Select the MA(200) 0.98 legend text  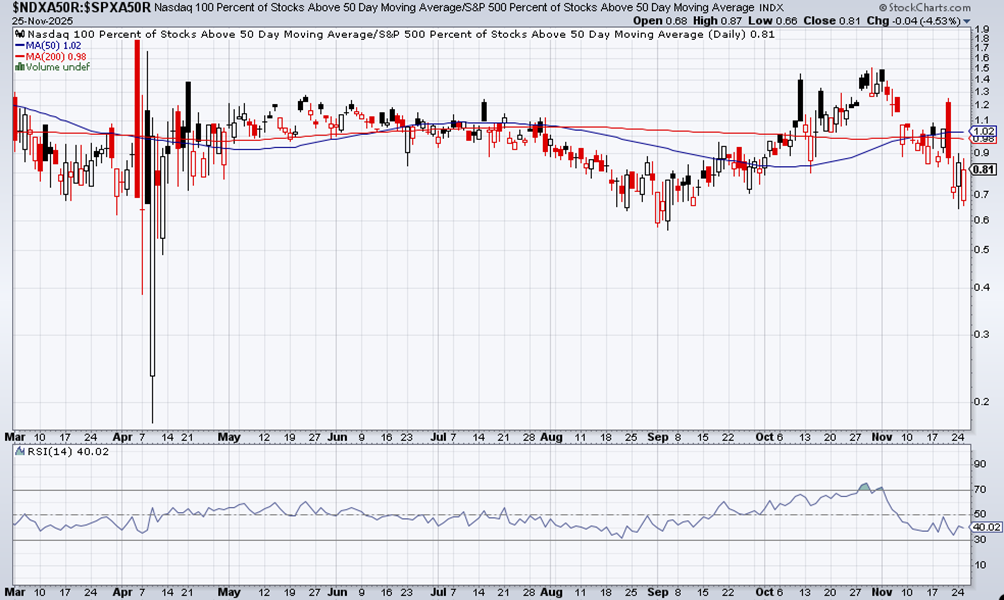pyautogui.click(x=56, y=57)
